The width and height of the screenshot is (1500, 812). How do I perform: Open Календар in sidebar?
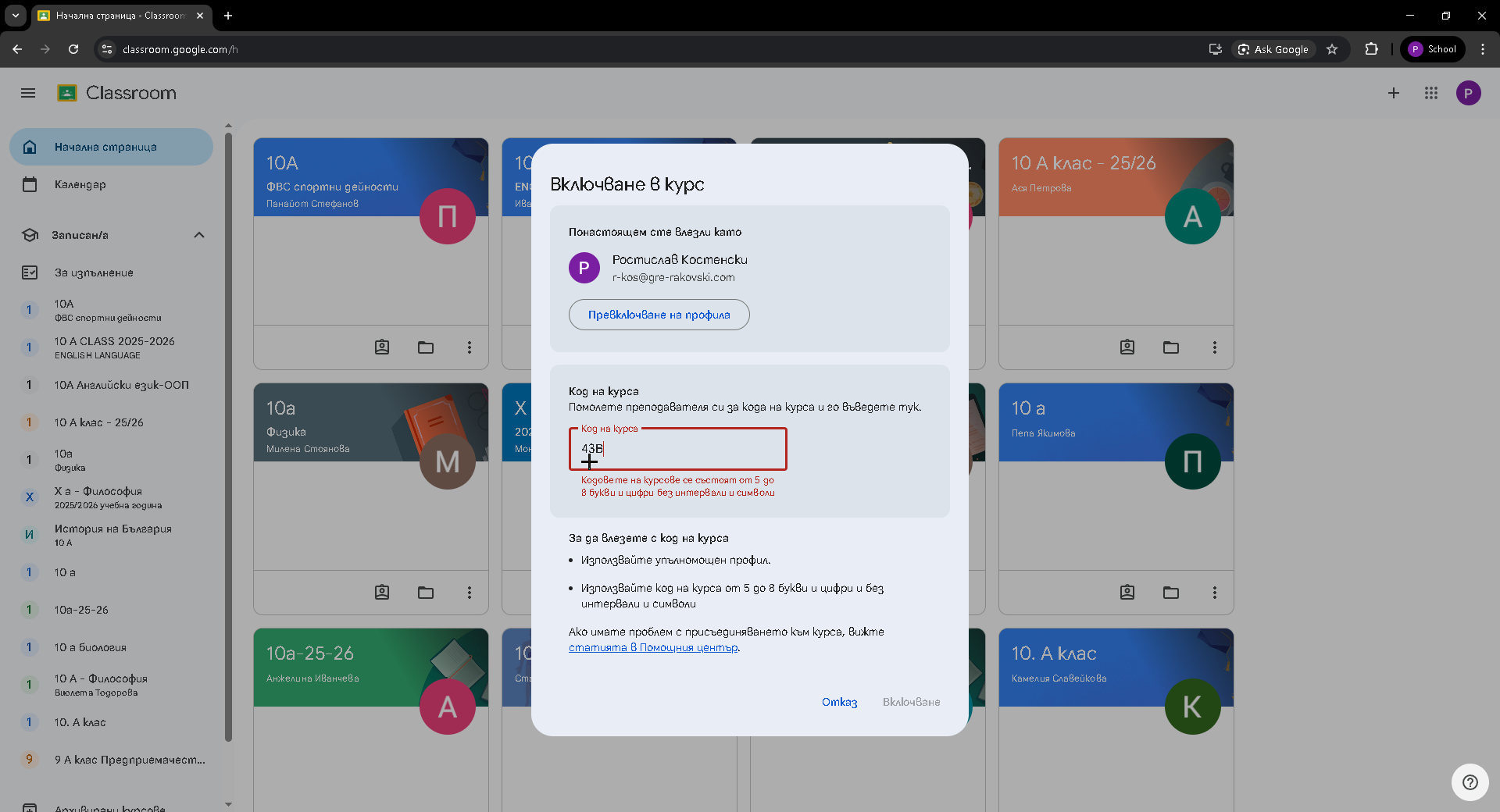pos(111,184)
